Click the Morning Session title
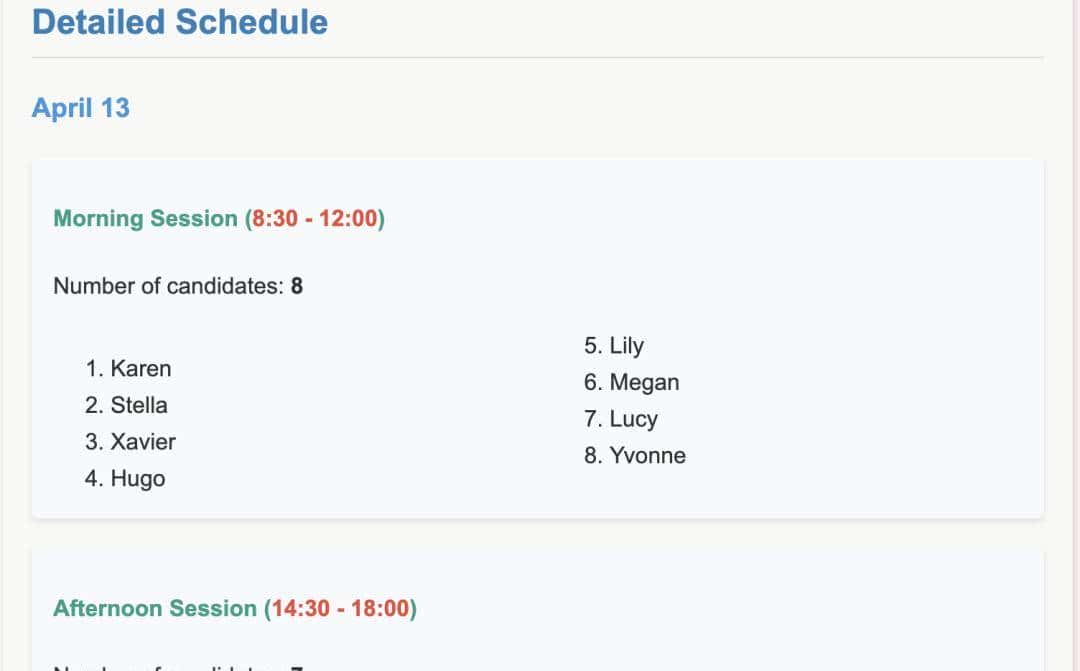1080x671 pixels. tap(145, 218)
